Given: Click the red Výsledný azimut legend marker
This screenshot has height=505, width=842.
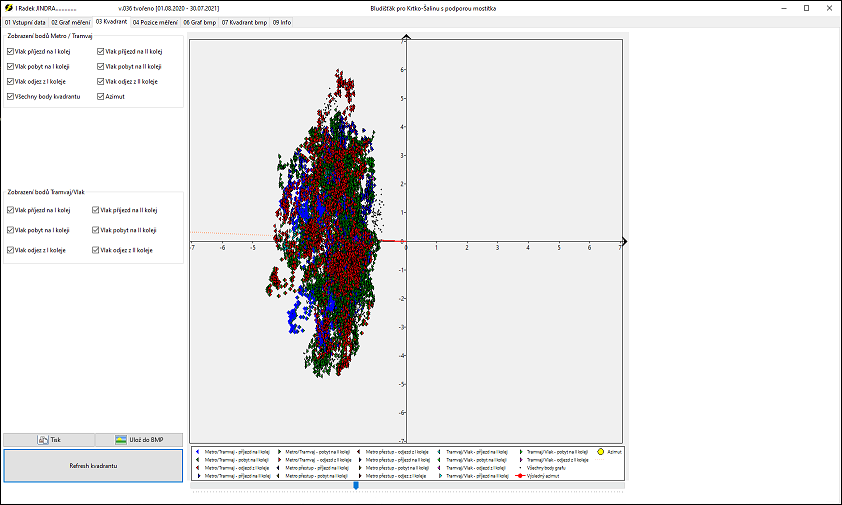Looking at the screenshot, I should (521, 477).
